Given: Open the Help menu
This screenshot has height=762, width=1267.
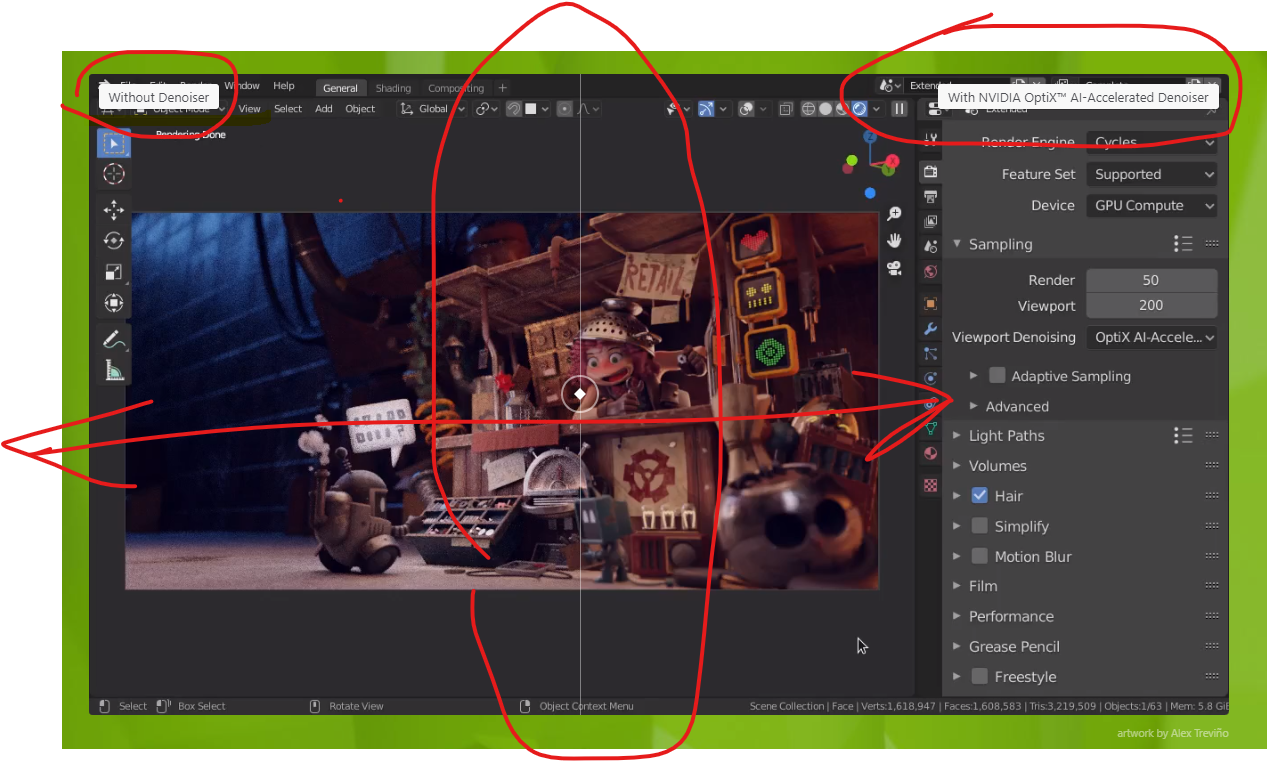Looking at the screenshot, I should [x=284, y=86].
